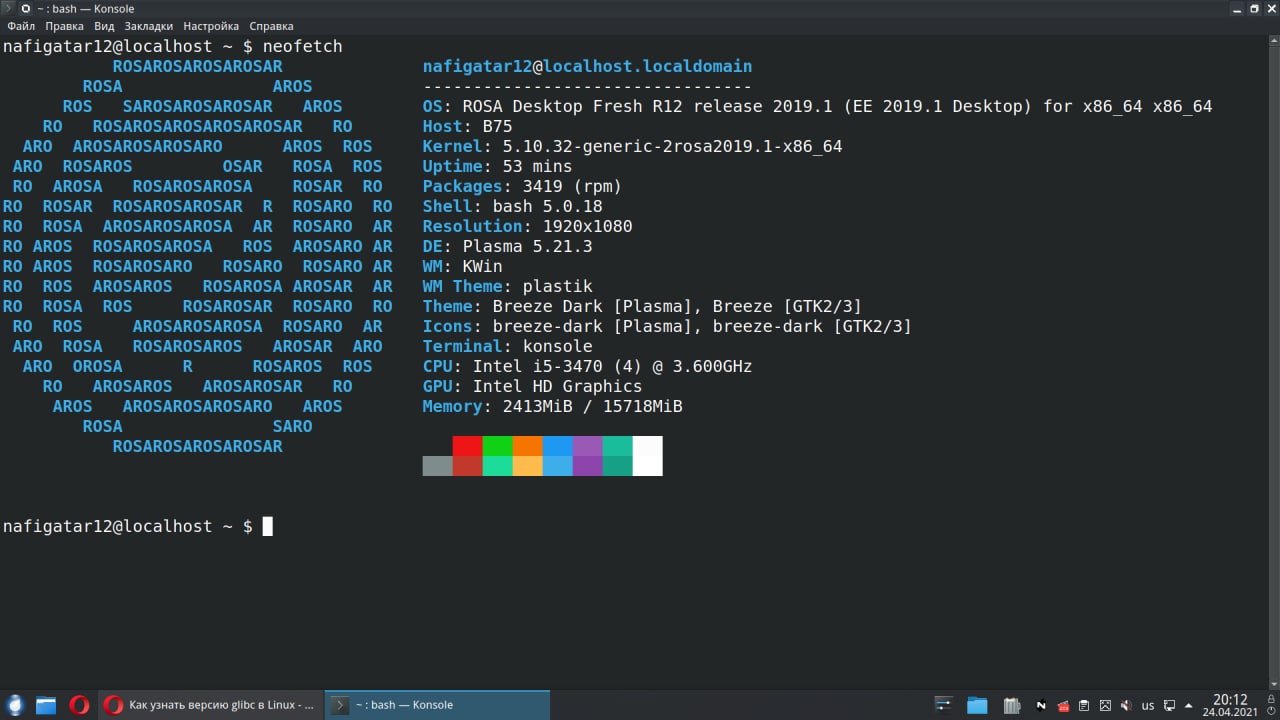Open the ROSA application launcher

pyautogui.click(x=15, y=705)
